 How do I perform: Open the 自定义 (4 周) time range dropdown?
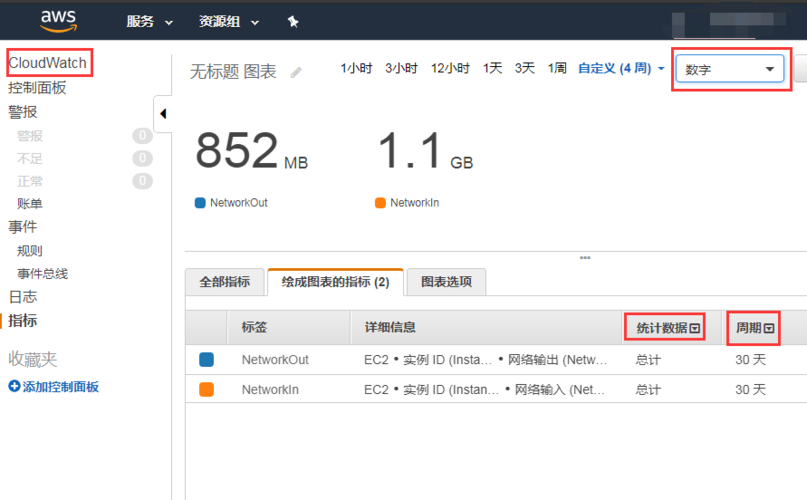pos(621,68)
